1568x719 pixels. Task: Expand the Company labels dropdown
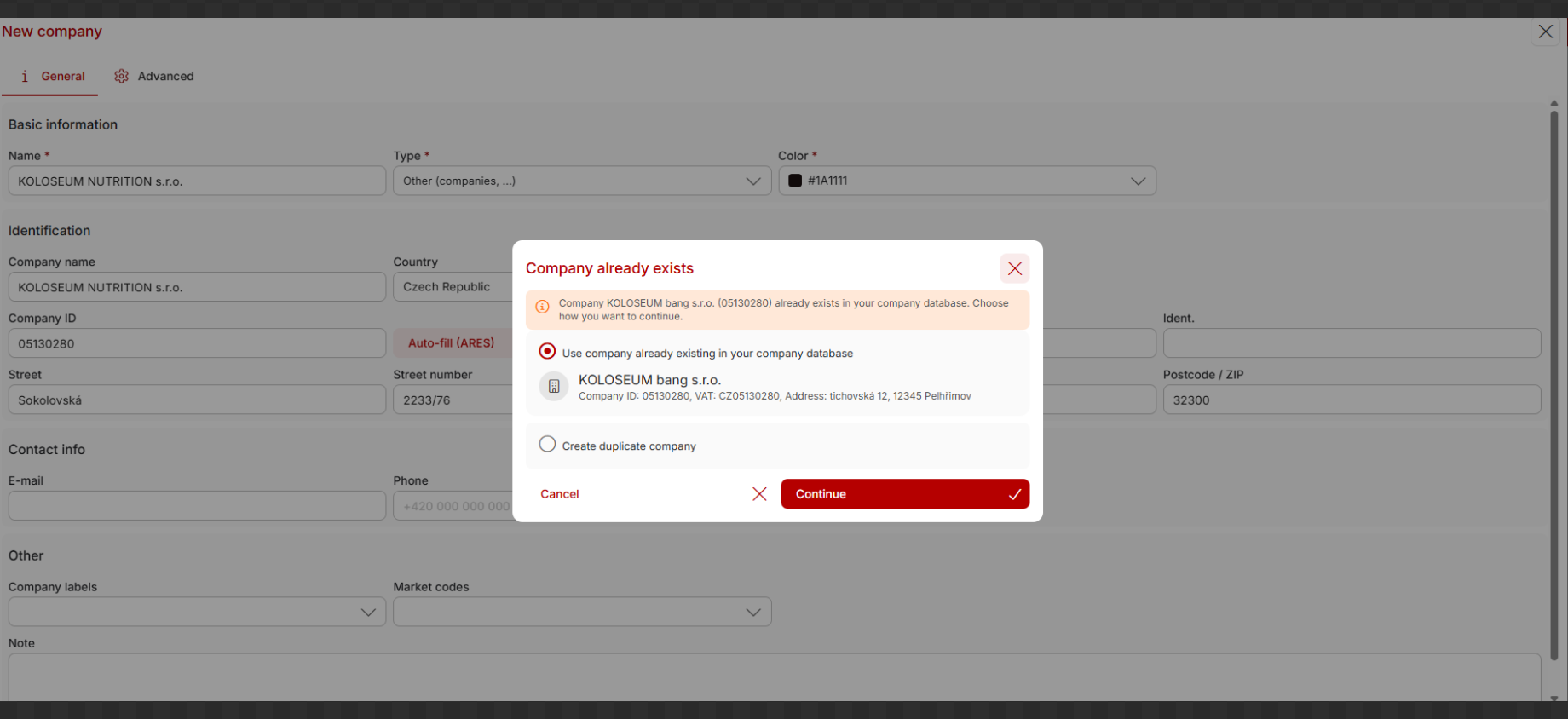click(x=368, y=612)
